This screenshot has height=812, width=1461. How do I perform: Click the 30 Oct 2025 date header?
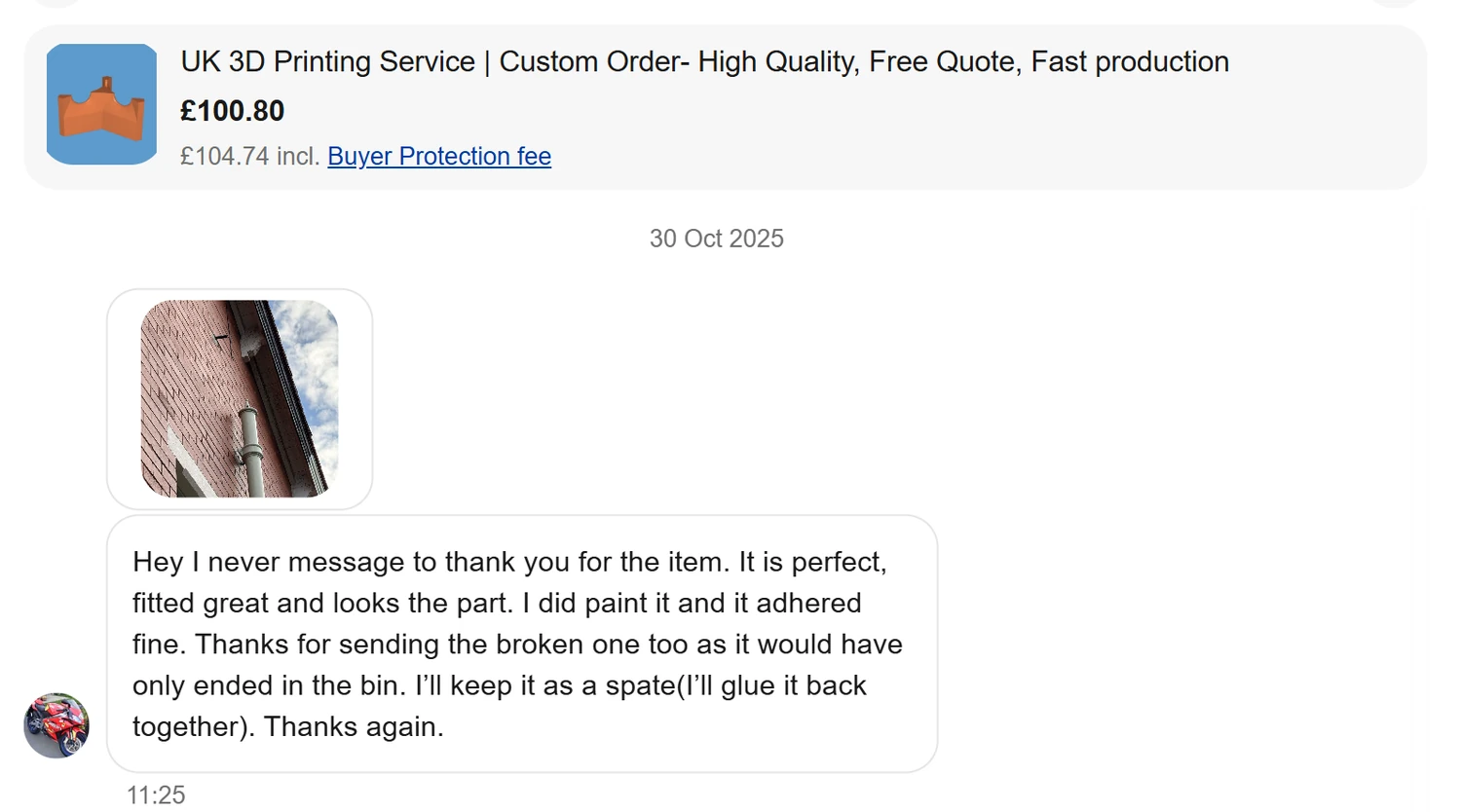717,238
